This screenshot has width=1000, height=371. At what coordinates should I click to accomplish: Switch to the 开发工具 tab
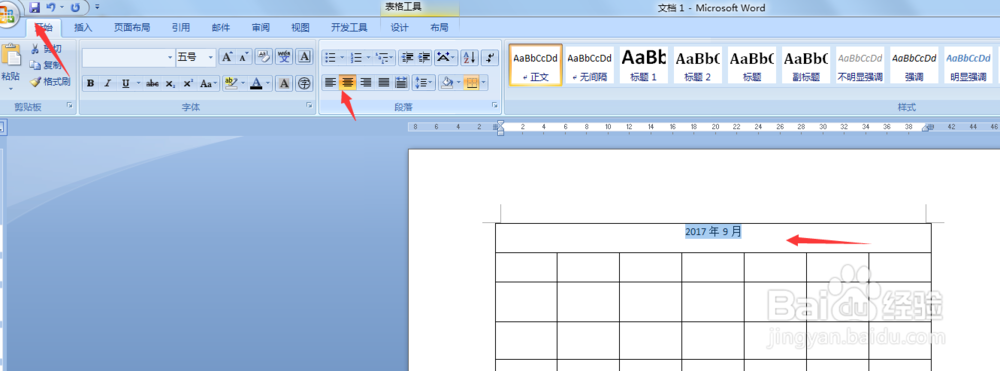(x=349, y=27)
